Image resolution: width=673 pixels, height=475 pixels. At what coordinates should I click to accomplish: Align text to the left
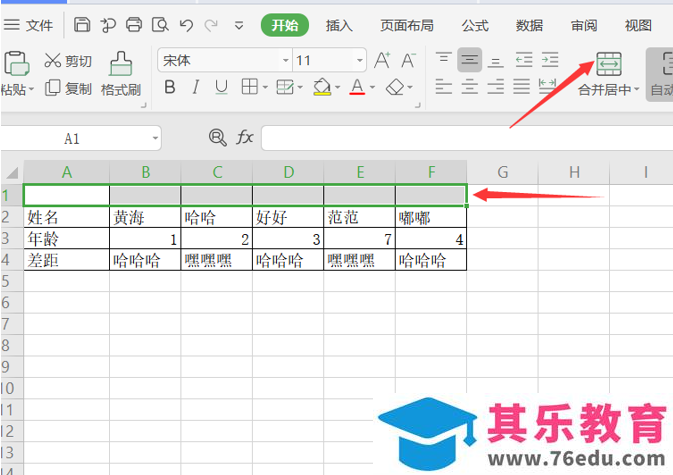coord(443,87)
